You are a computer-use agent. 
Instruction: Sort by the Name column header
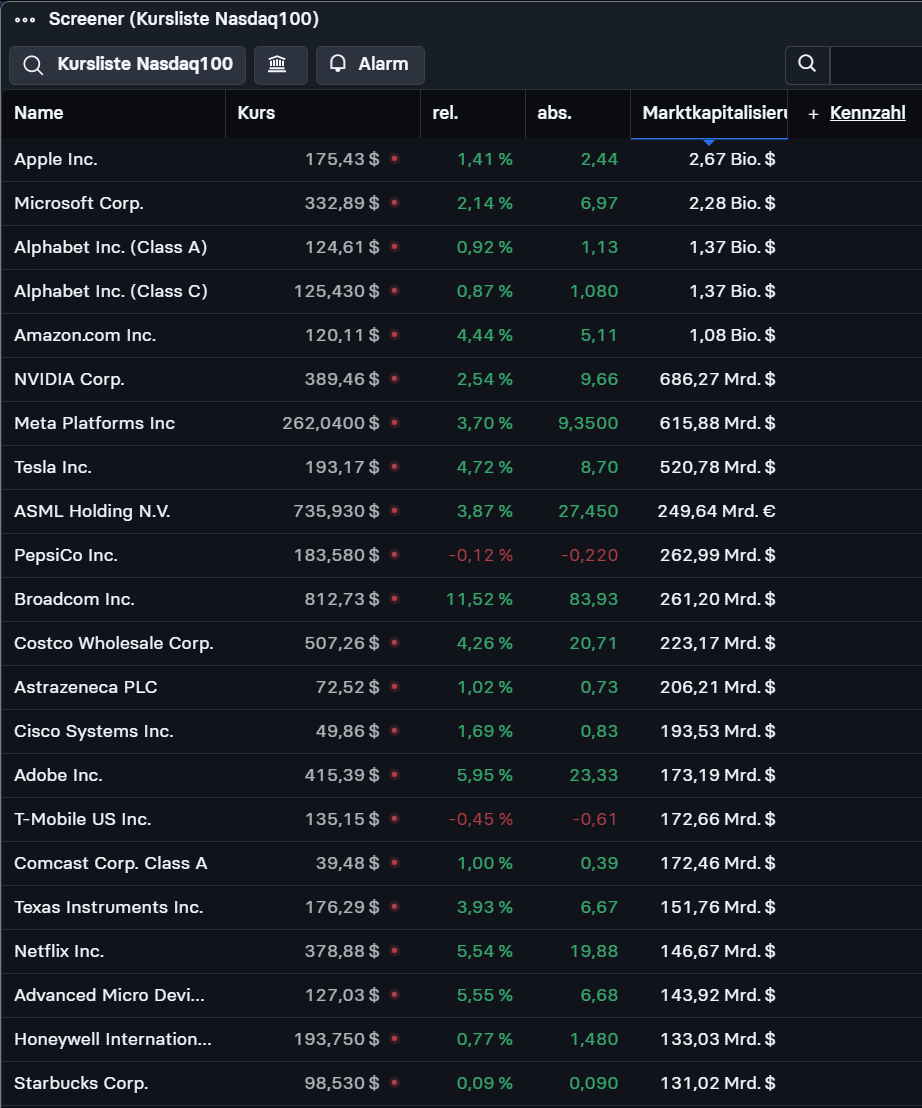[x=39, y=113]
